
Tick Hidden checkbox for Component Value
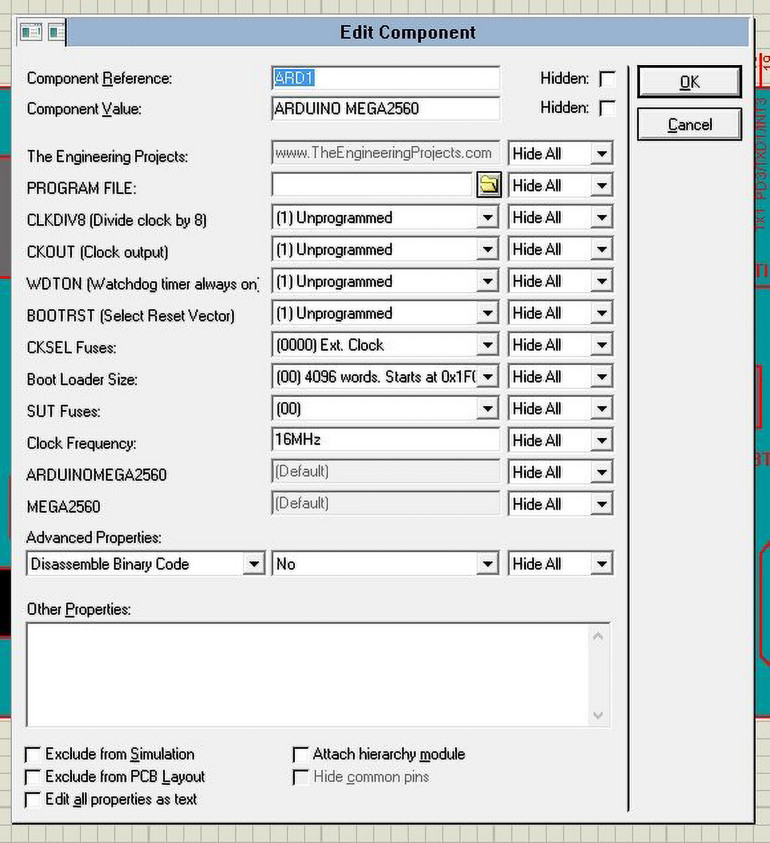[x=606, y=108]
